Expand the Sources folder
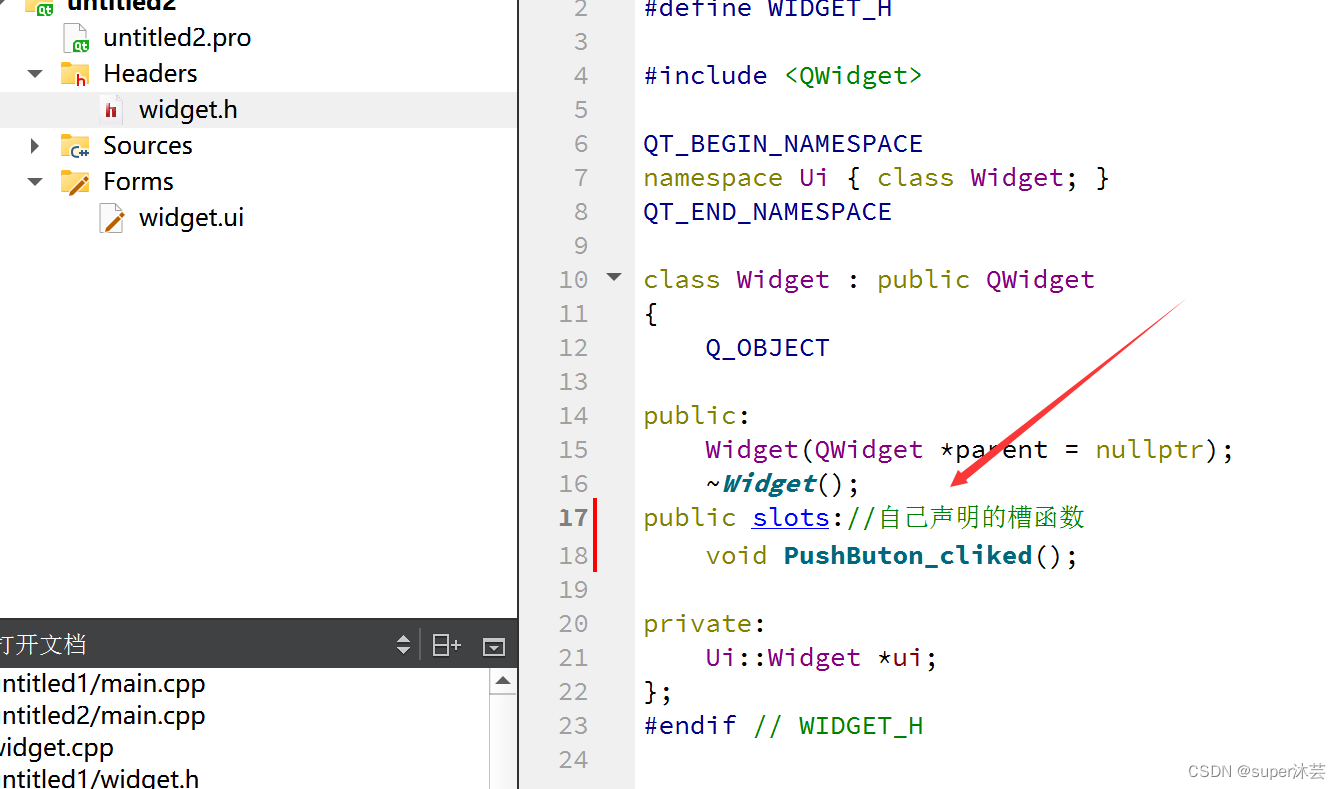Viewport: 1341px width, 789px height. click(x=36, y=146)
